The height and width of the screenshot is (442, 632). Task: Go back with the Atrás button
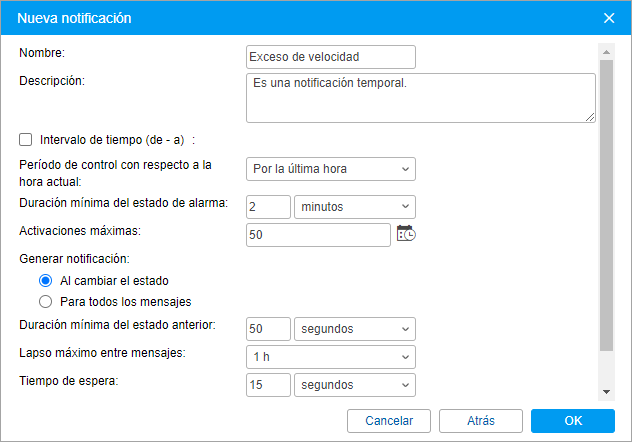click(x=480, y=421)
